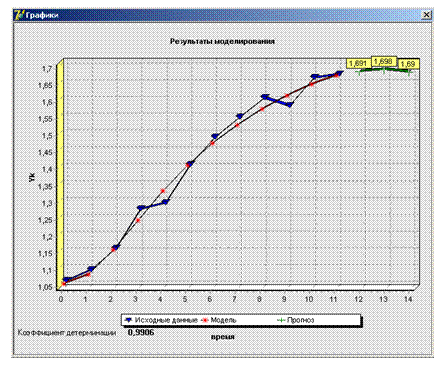Screen dimensions: 446x365
Task: Click the forecast label 1,691
Action: 358,64
